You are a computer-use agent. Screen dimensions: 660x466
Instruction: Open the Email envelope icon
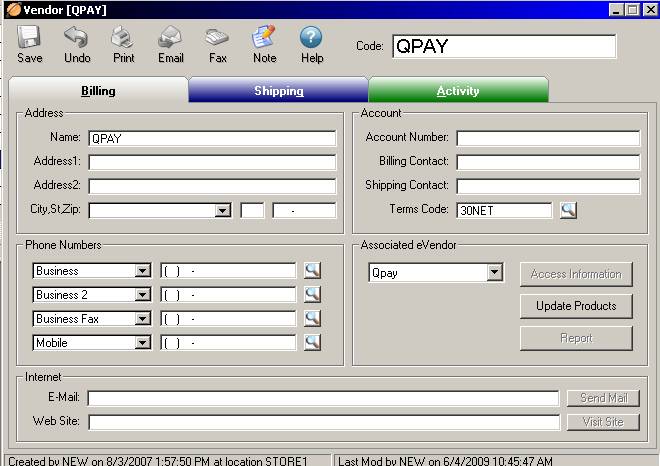170,37
